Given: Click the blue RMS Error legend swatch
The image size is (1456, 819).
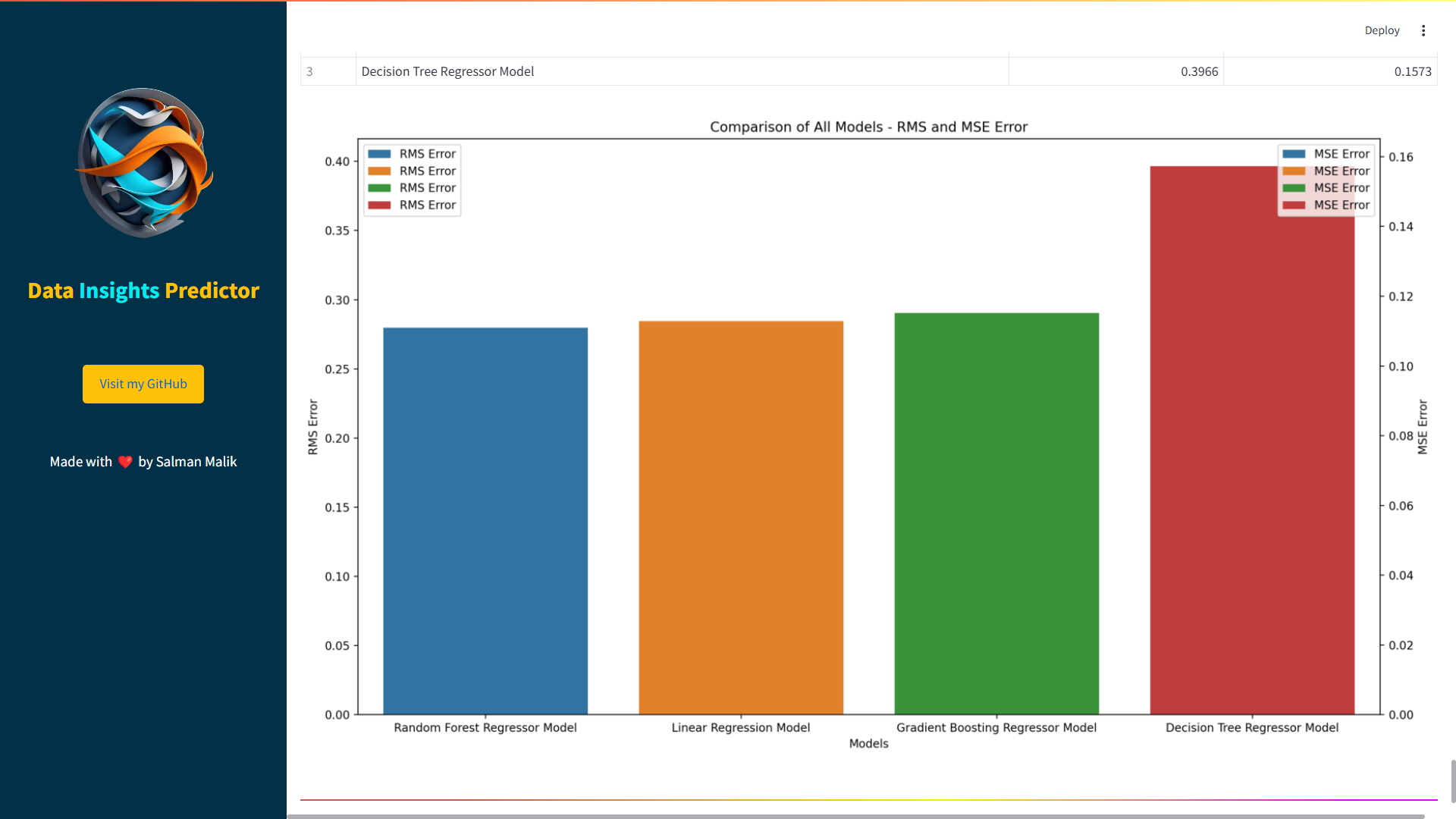Looking at the screenshot, I should [379, 154].
